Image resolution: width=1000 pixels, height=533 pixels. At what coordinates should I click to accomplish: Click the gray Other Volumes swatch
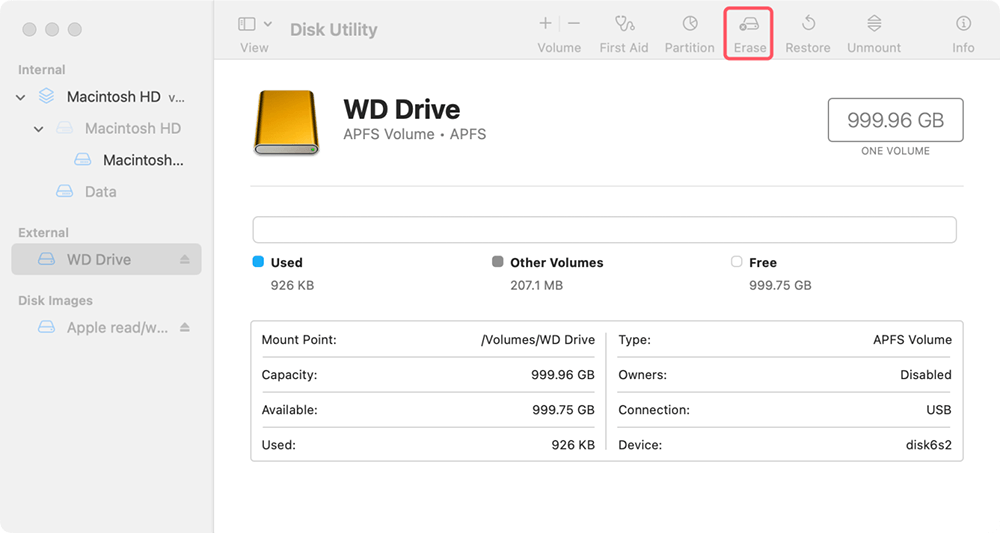click(497, 261)
